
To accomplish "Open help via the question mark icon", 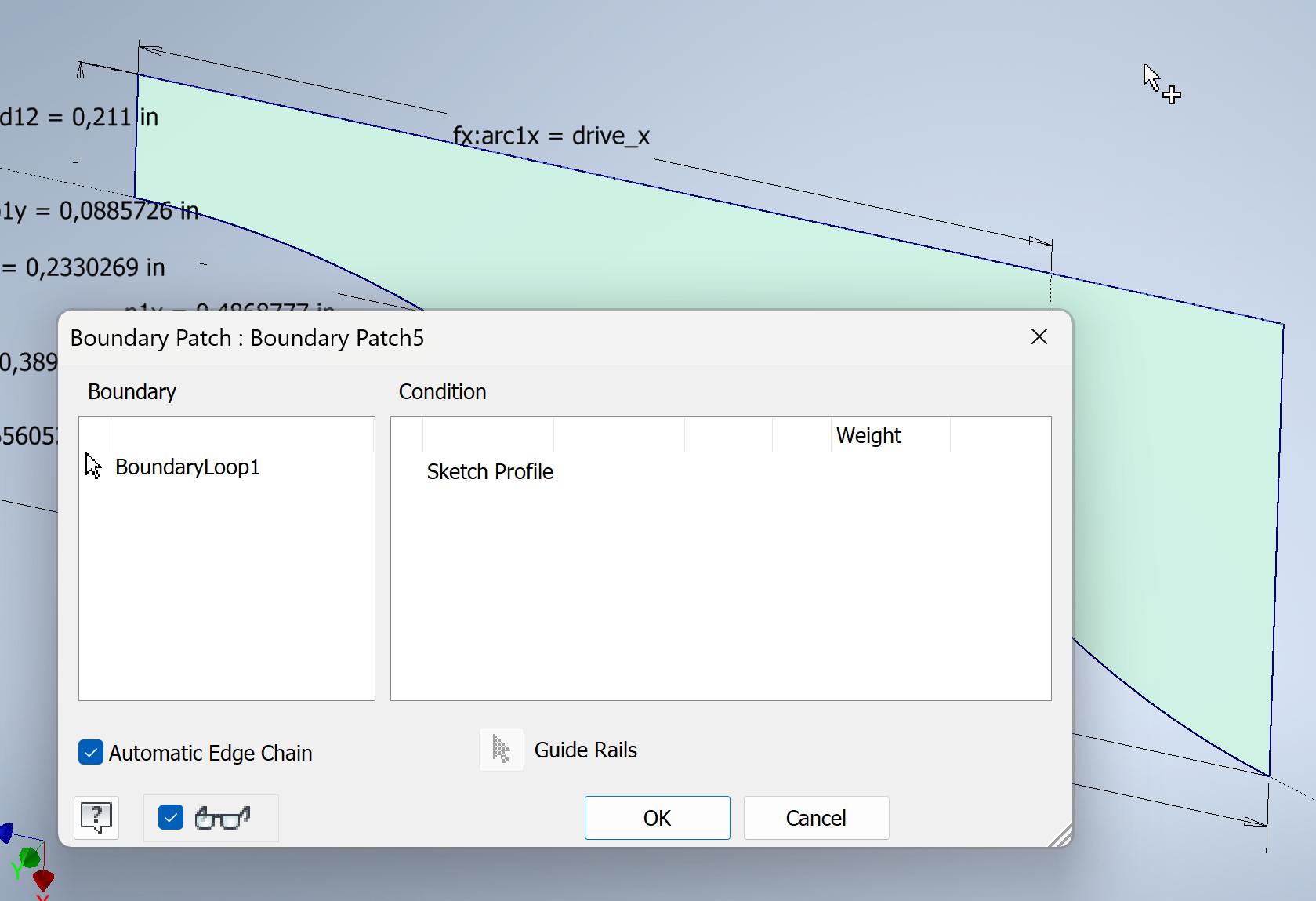I will click(96, 818).
